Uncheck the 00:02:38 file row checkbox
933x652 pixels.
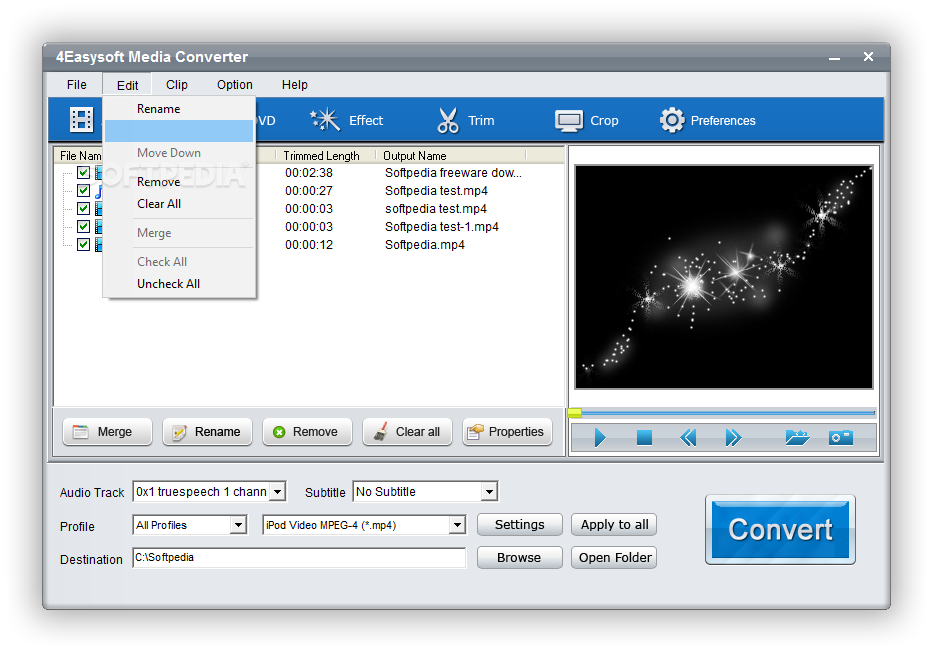[83, 173]
